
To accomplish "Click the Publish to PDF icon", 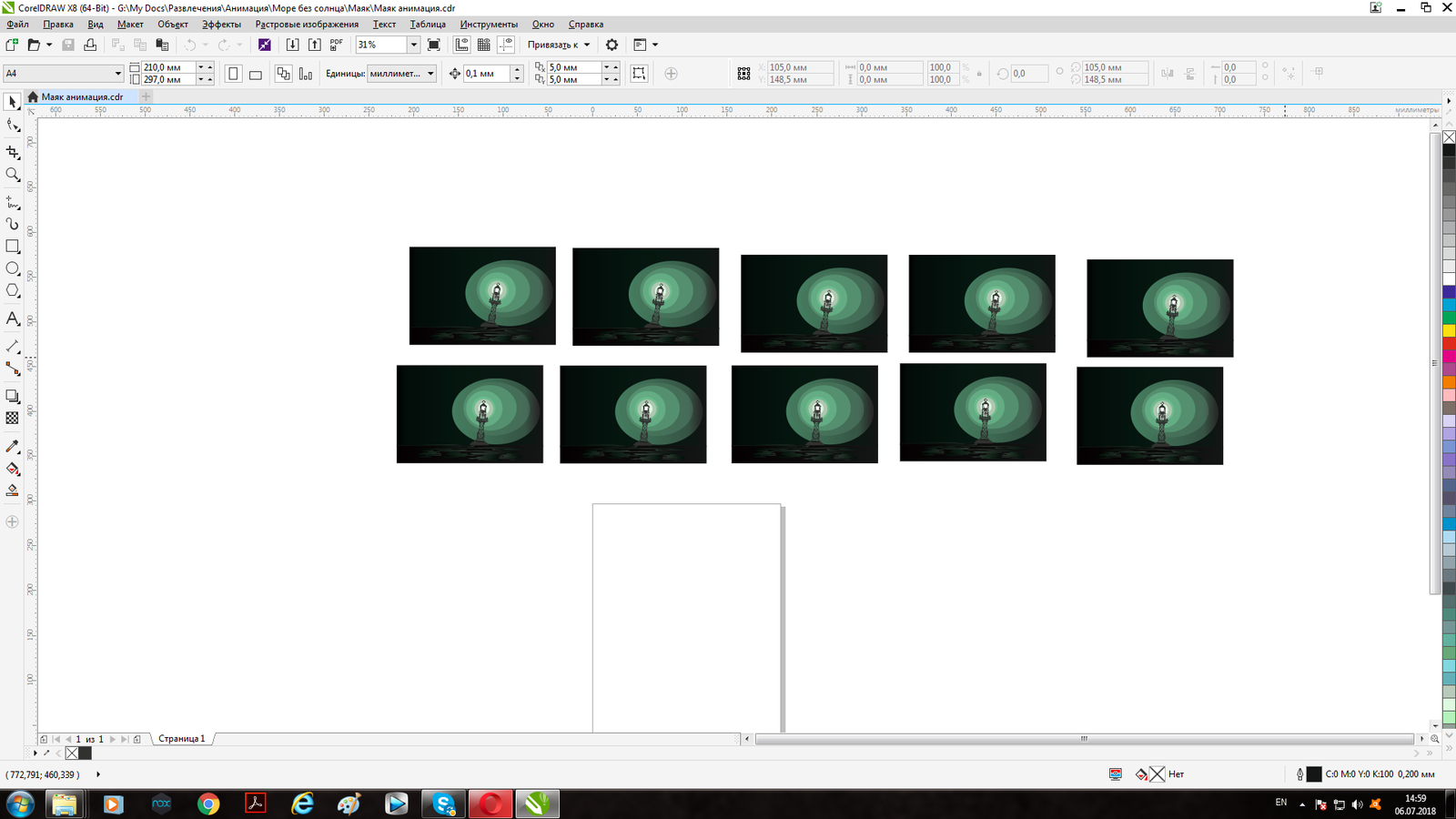I will point(337,45).
